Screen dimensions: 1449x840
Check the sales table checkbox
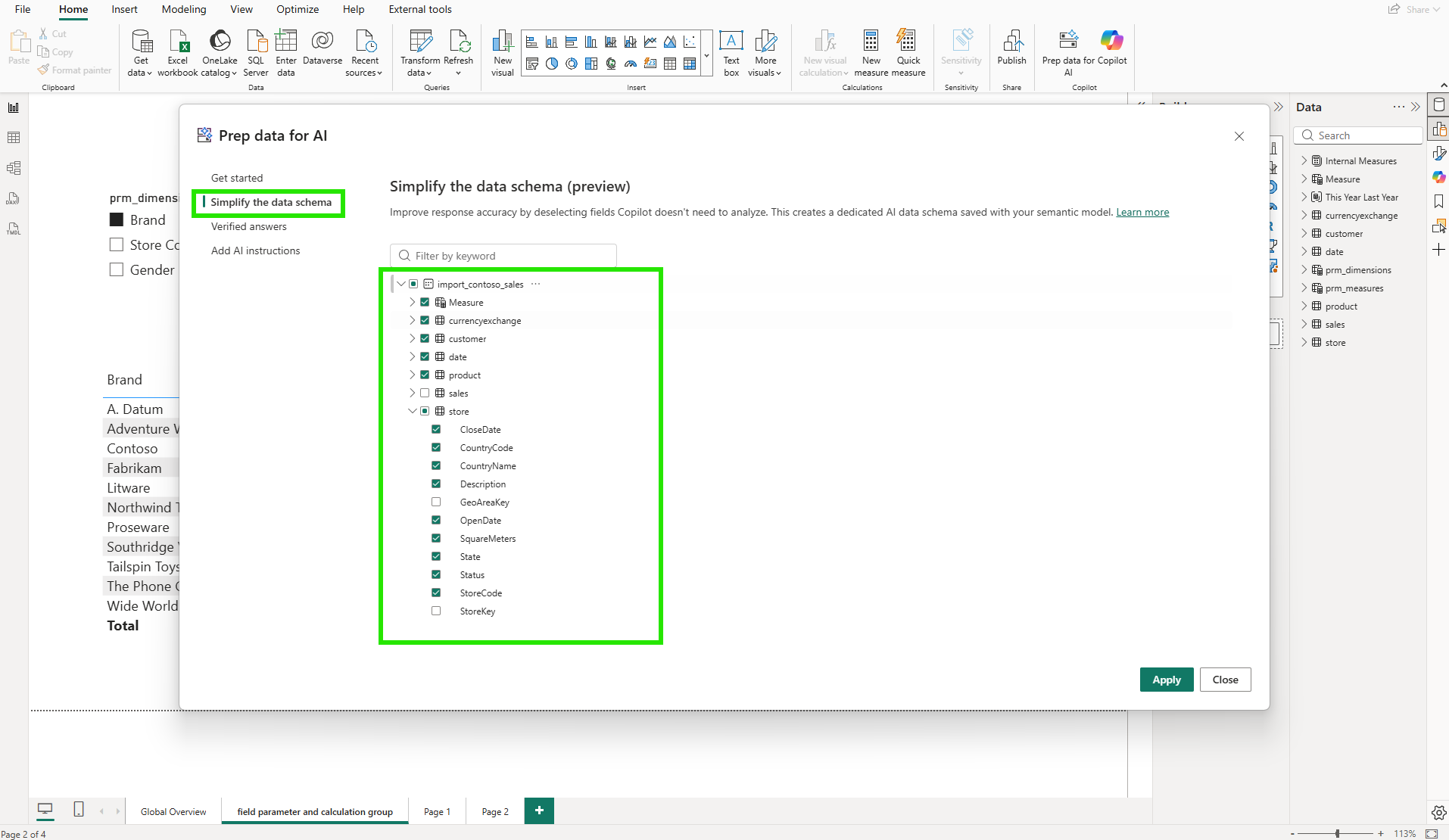pos(425,393)
